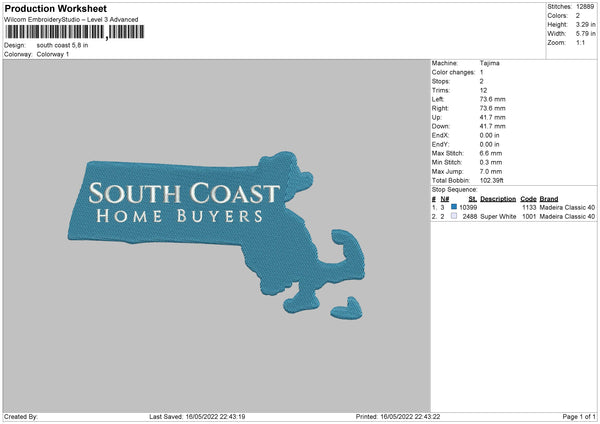Click the Machine Tajima entry
This screenshot has height=424, width=600.
click(466, 63)
